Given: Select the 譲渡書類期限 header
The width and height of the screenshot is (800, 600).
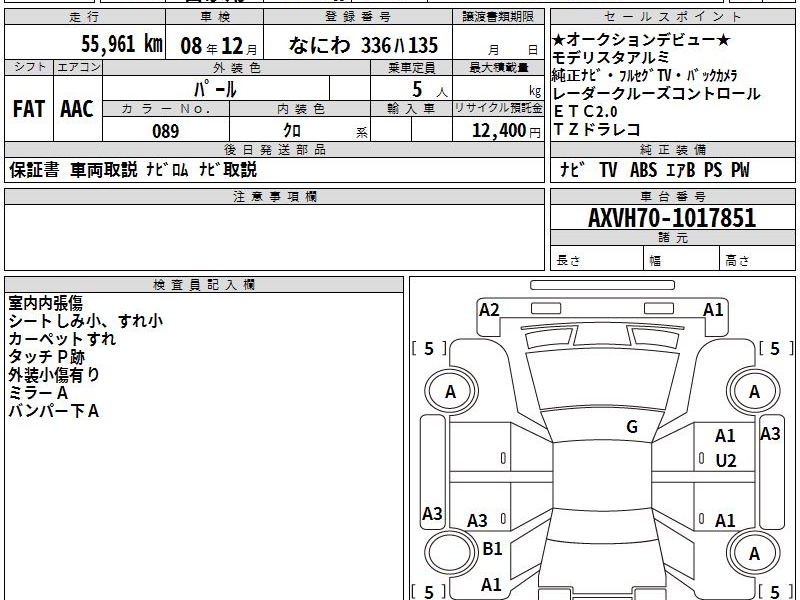Looking at the screenshot, I should tap(498, 17).
